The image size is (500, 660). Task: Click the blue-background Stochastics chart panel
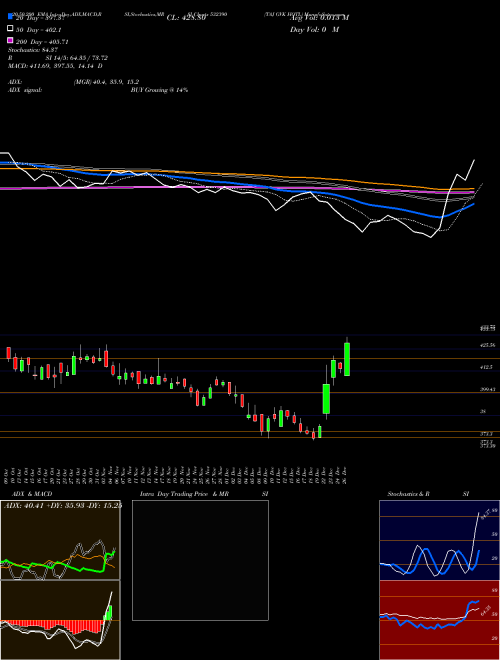439,540
